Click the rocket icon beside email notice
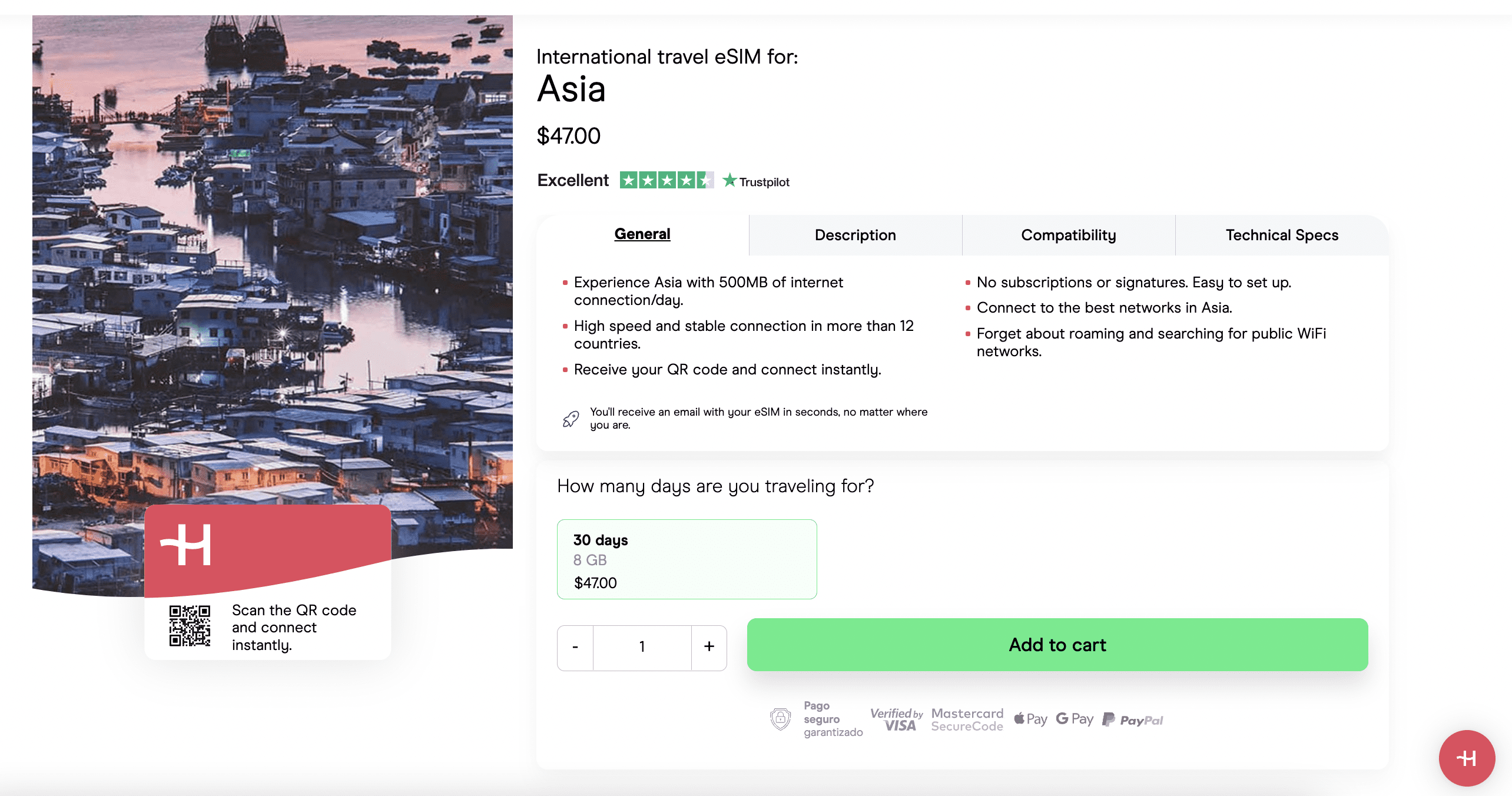 tap(571, 419)
